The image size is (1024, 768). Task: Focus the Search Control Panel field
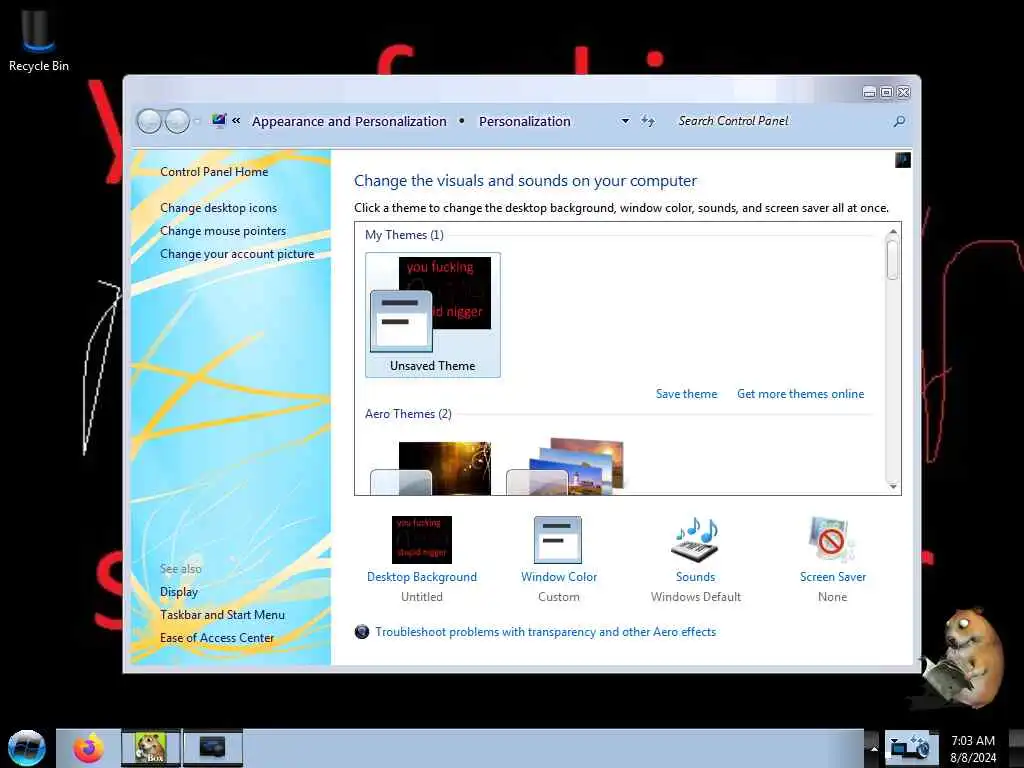tap(781, 121)
